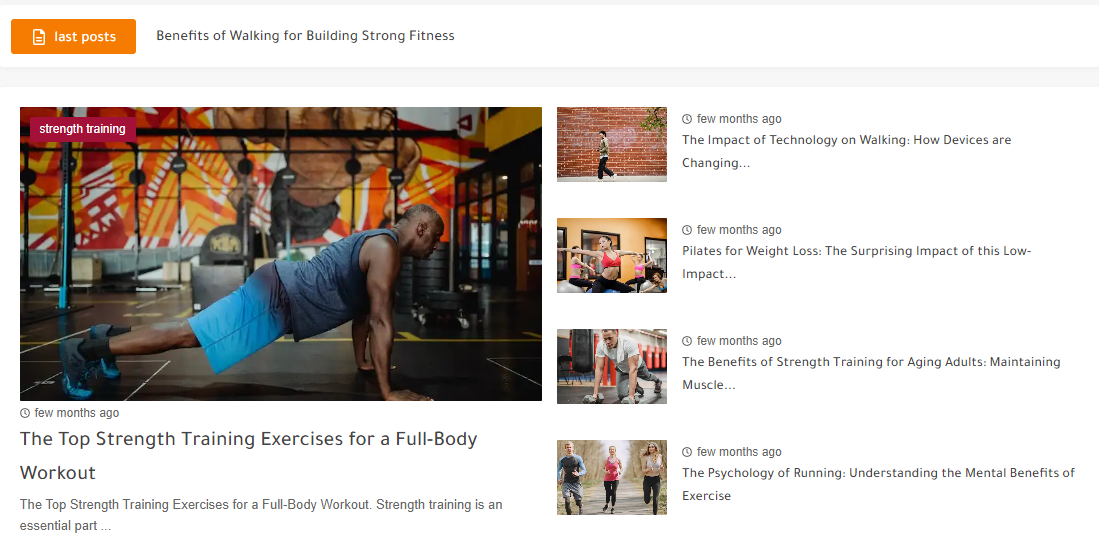Open Benefits of Walking ticker headline
1099x538 pixels.
[305, 36]
